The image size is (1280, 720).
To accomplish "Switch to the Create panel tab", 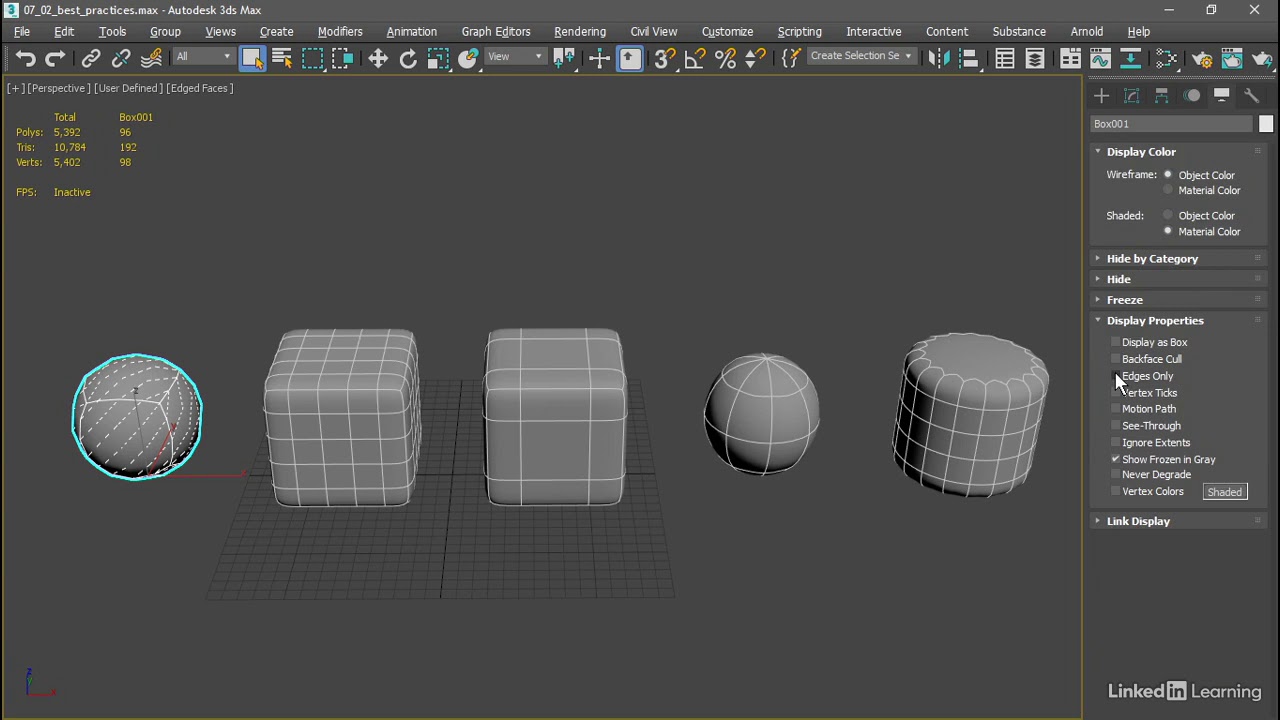I will tap(1101, 96).
